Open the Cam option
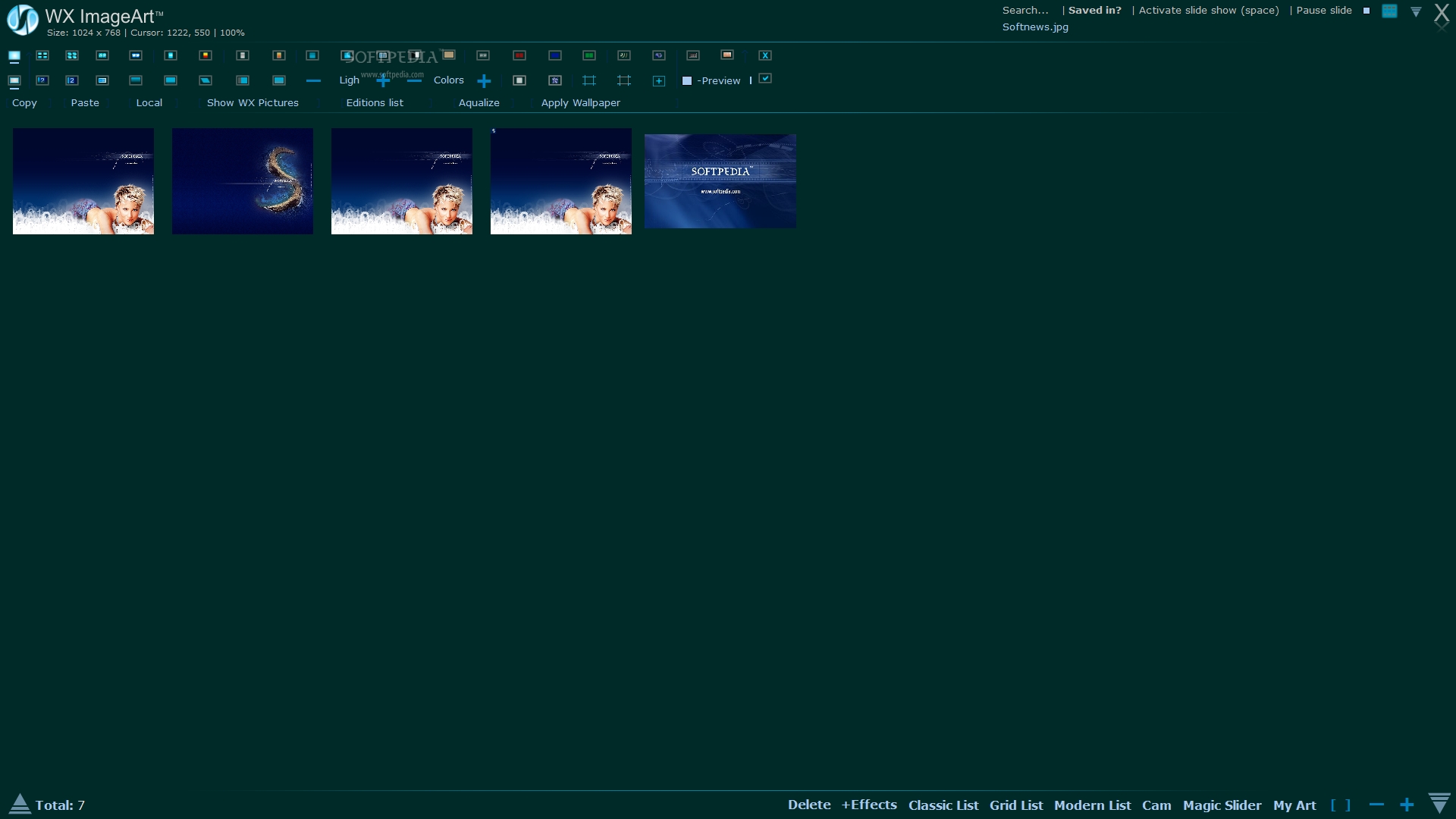Screen dimensions: 1456x819 coord(1156,805)
